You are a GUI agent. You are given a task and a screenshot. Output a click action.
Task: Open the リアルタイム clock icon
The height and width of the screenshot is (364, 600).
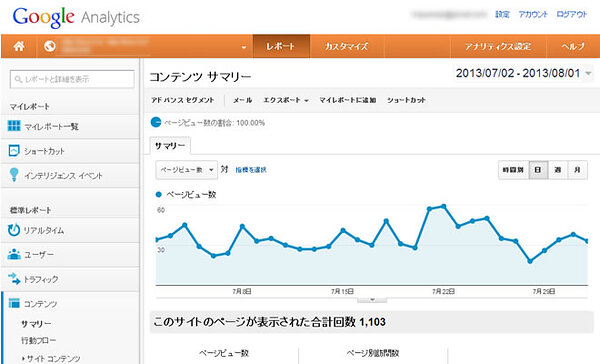(14, 230)
